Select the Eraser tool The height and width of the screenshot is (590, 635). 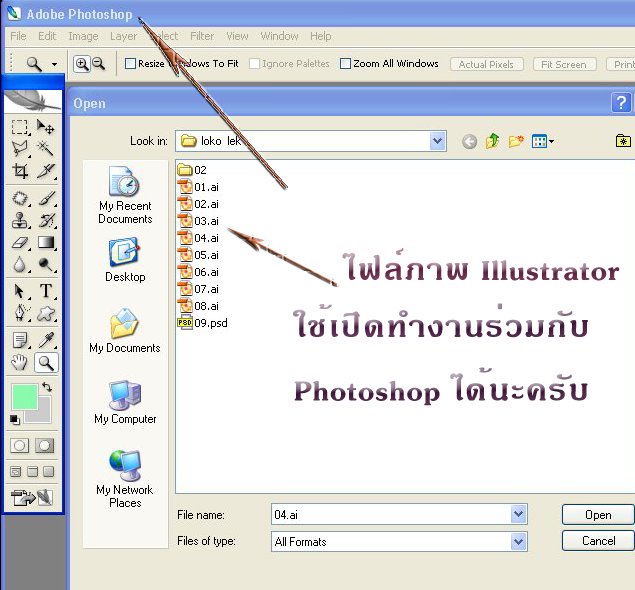coord(19,243)
